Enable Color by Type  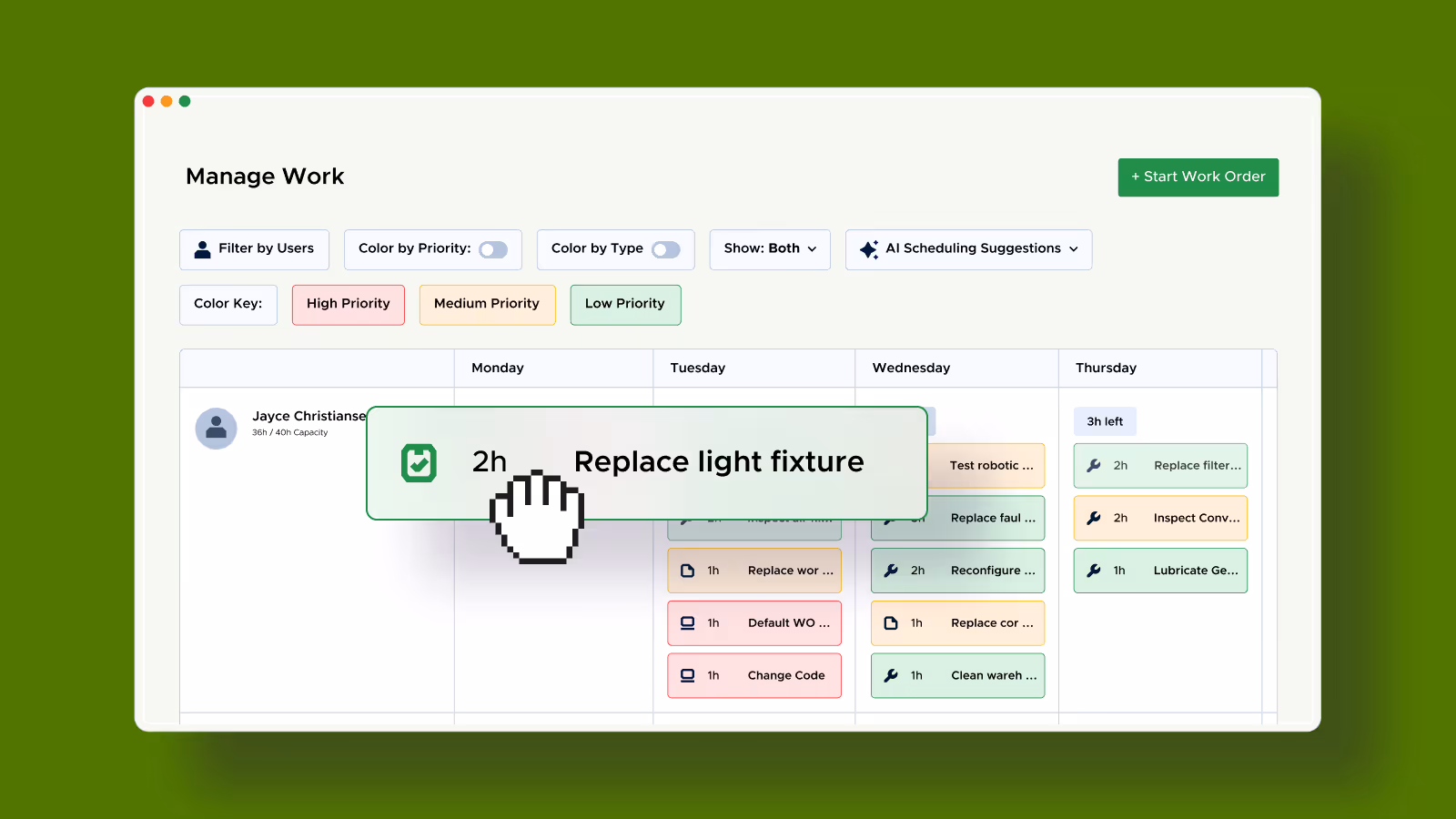[665, 248]
